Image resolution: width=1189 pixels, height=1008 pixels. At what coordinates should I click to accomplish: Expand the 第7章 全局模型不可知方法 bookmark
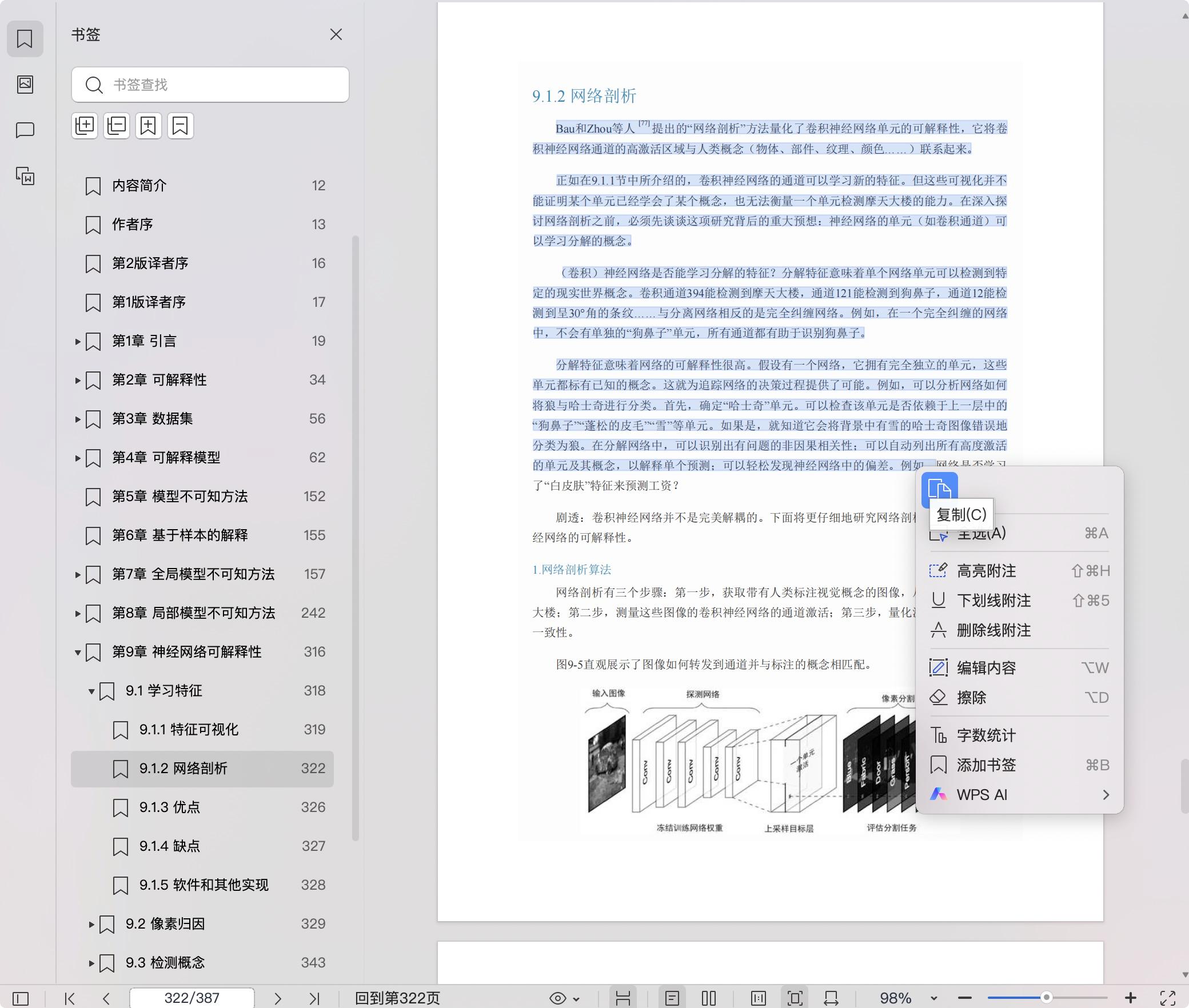click(x=78, y=574)
